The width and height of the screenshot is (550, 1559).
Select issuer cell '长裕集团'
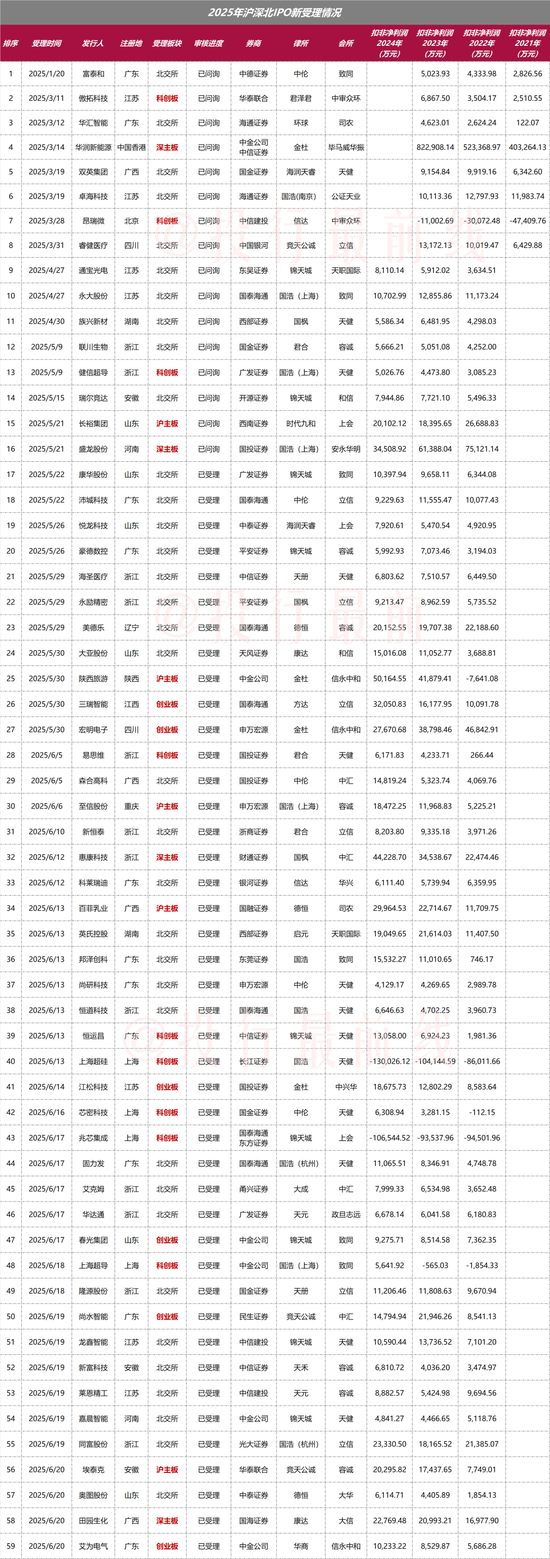click(93, 423)
